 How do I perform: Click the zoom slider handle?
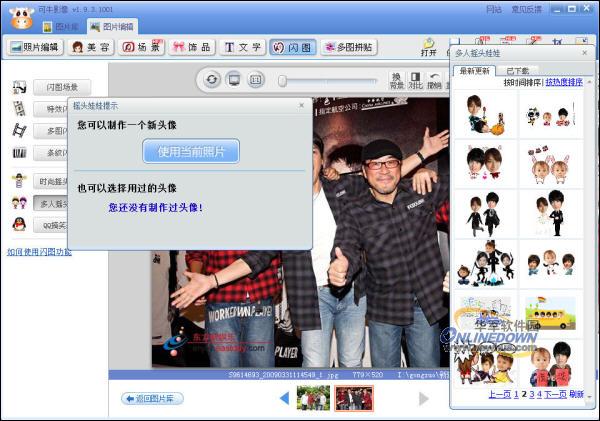(x=283, y=80)
